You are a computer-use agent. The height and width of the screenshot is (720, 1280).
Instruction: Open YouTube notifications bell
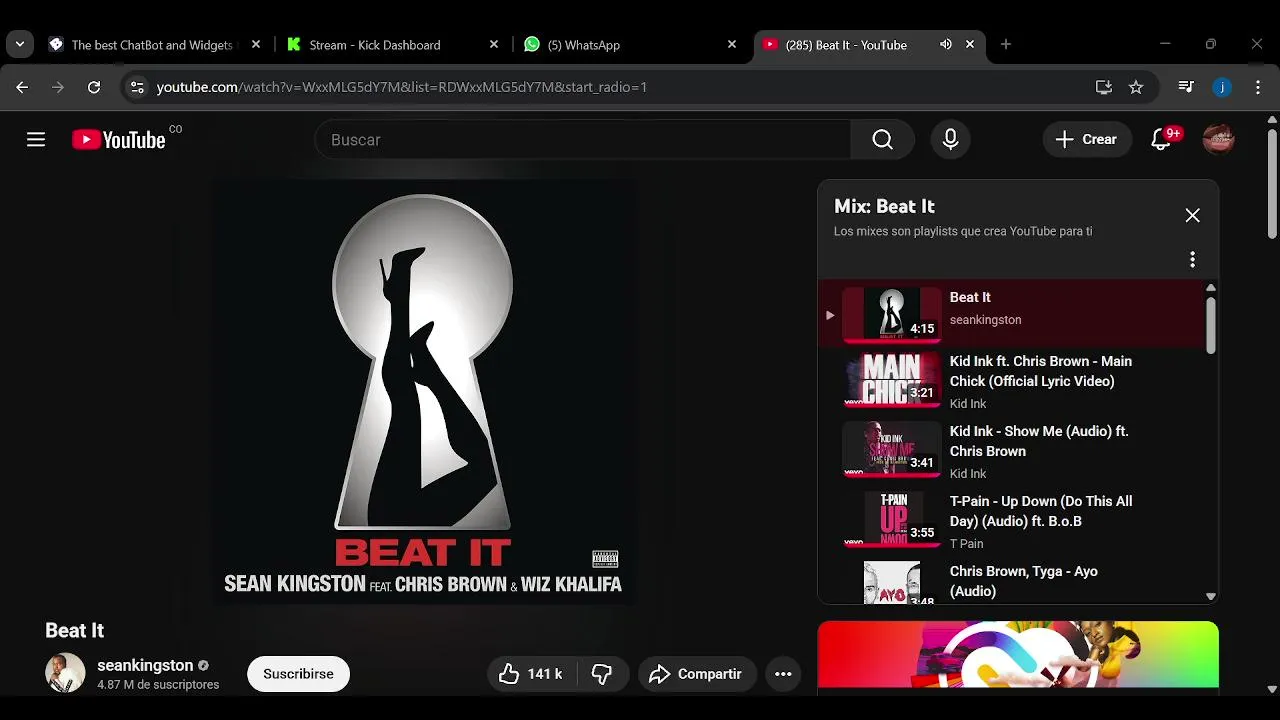pyautogui.click(x=1161, y=140)
